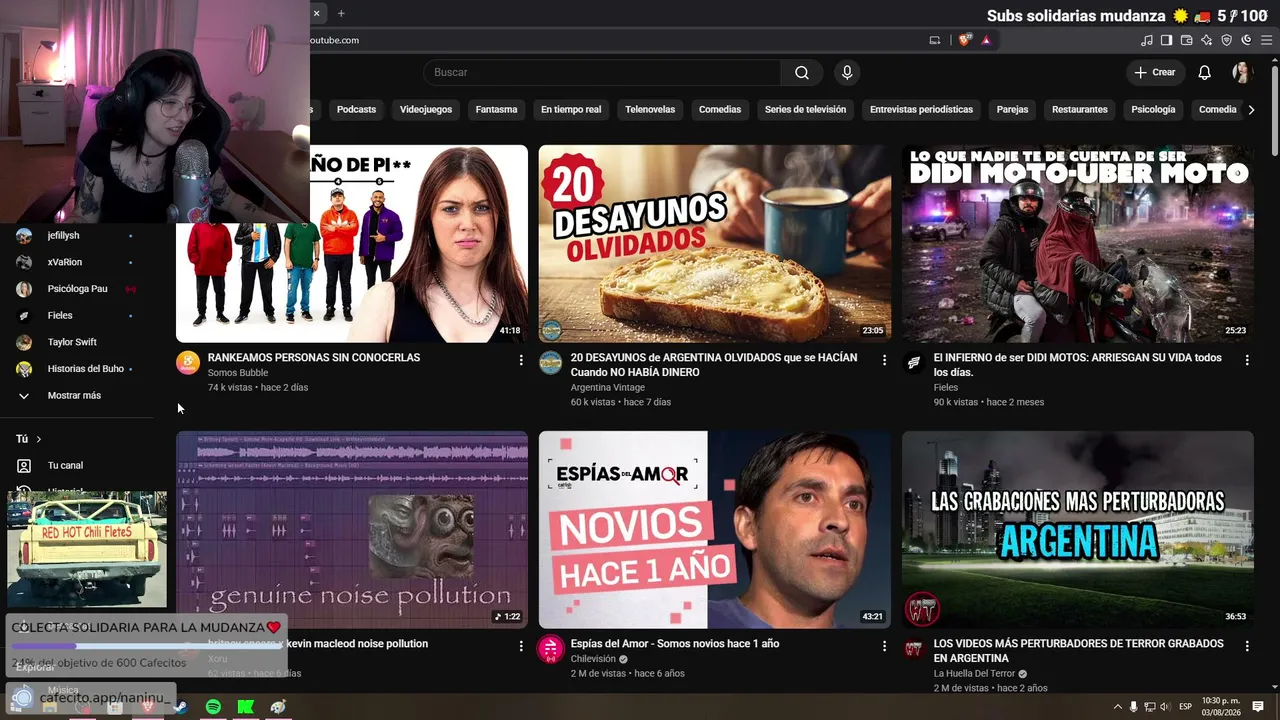Select the Comedias category chip
Image resolution: width=1280 pixels, height=720 pixels.
click(x=720, y=109)
